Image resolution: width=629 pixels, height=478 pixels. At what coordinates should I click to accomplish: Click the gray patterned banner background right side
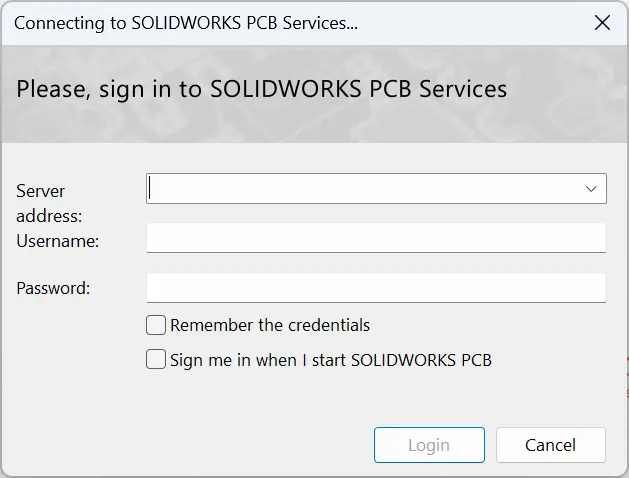[x=570, y=94]
